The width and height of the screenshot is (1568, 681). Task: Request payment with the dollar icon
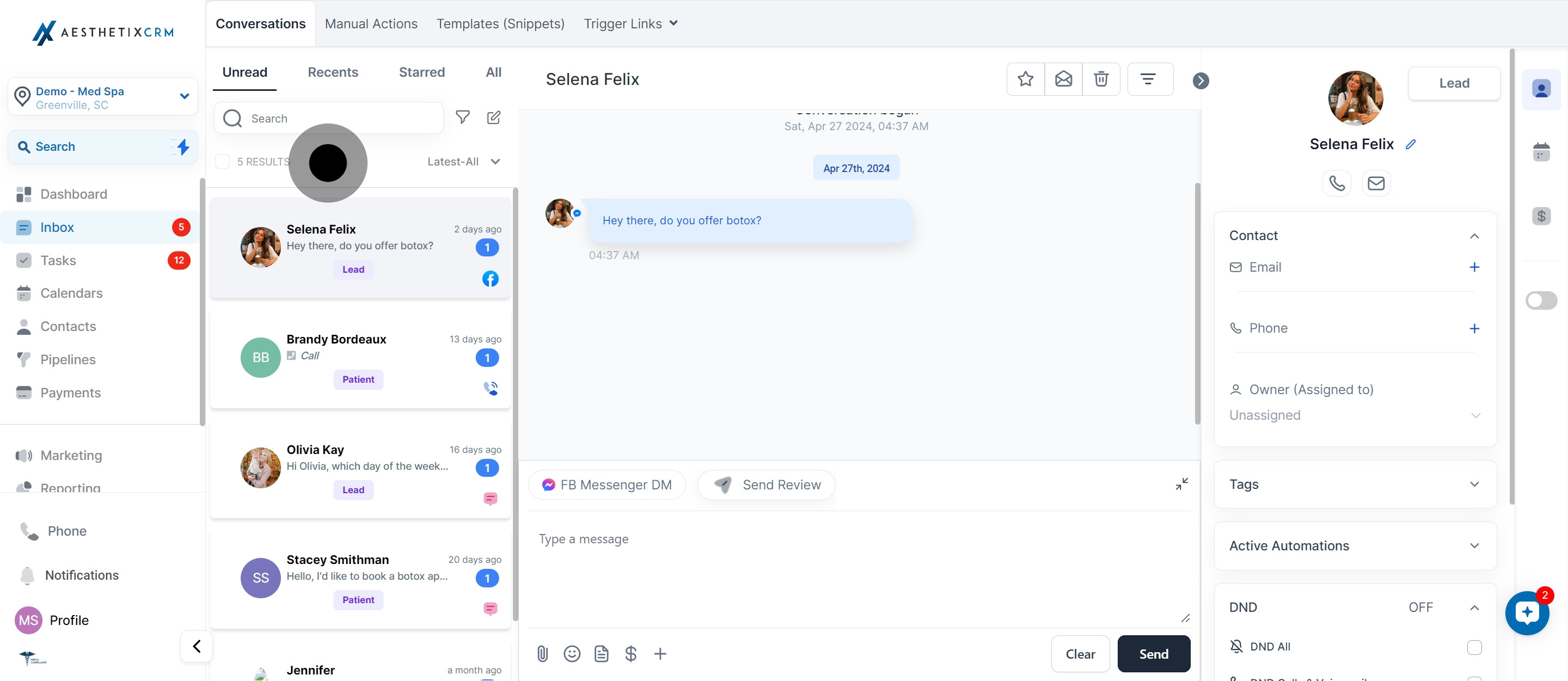630,654
